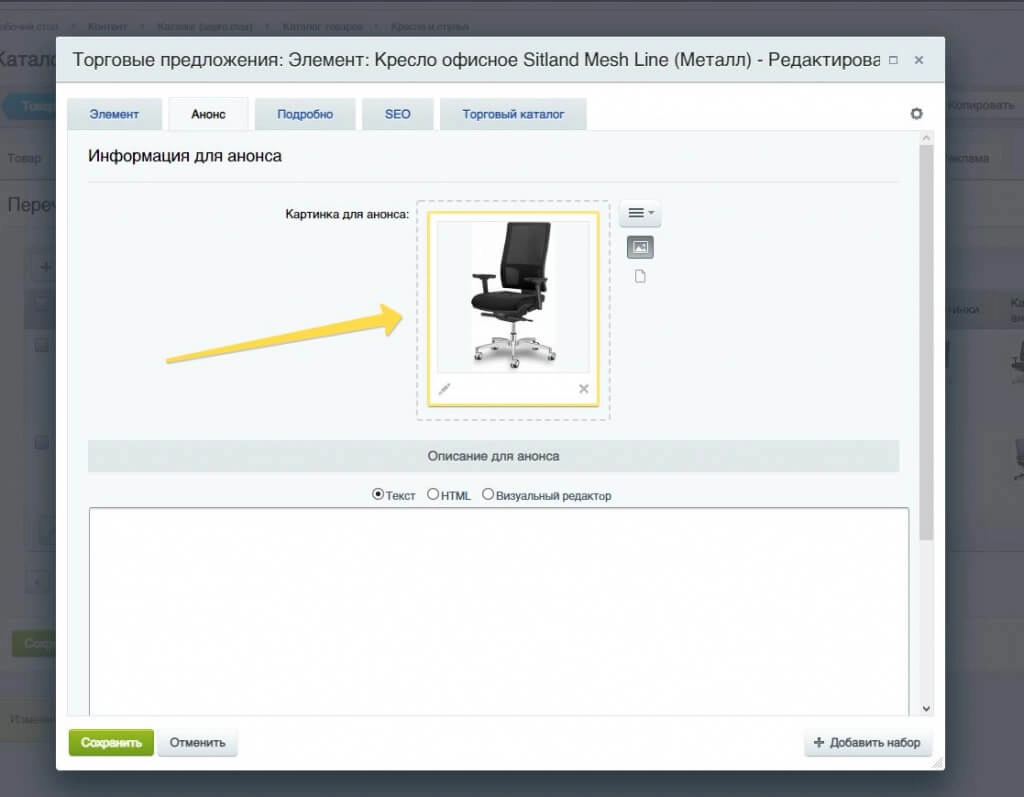Click the vertical scrollbar thumb
Screen dimensions: 1024x797
[926, 342]
